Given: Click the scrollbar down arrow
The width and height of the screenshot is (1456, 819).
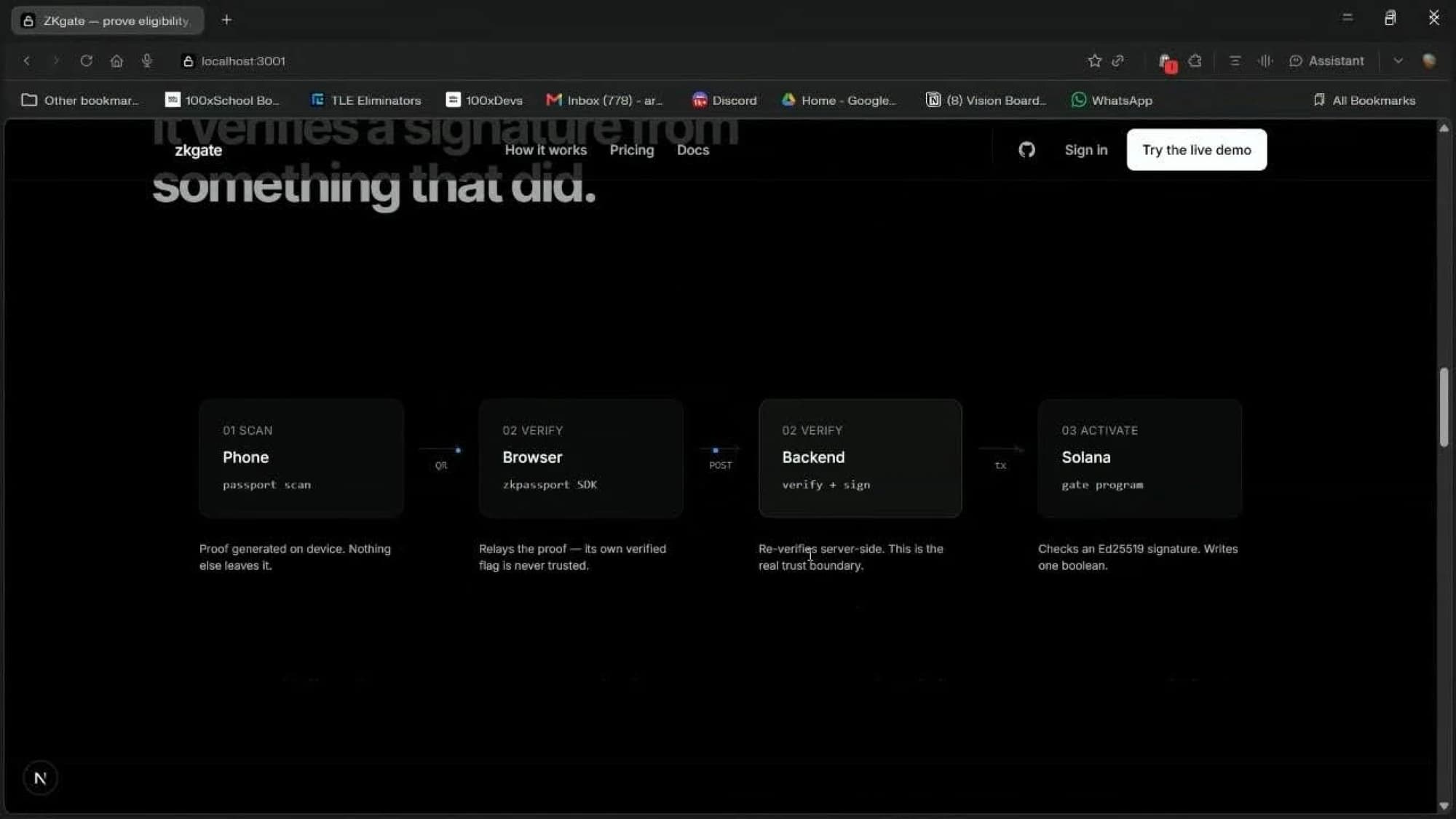Looking at the screenshot, I should pos(1444,806).
